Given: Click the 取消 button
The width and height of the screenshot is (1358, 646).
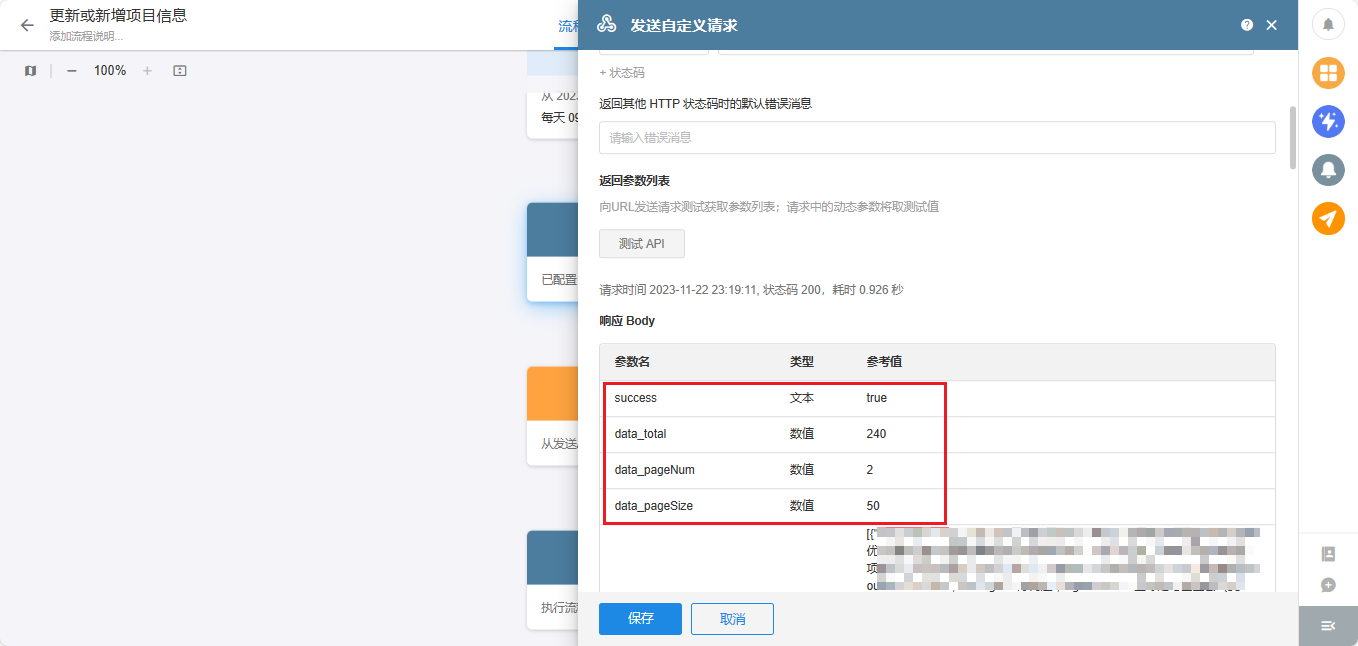Looking at the screenshot, I should point(732,619).
